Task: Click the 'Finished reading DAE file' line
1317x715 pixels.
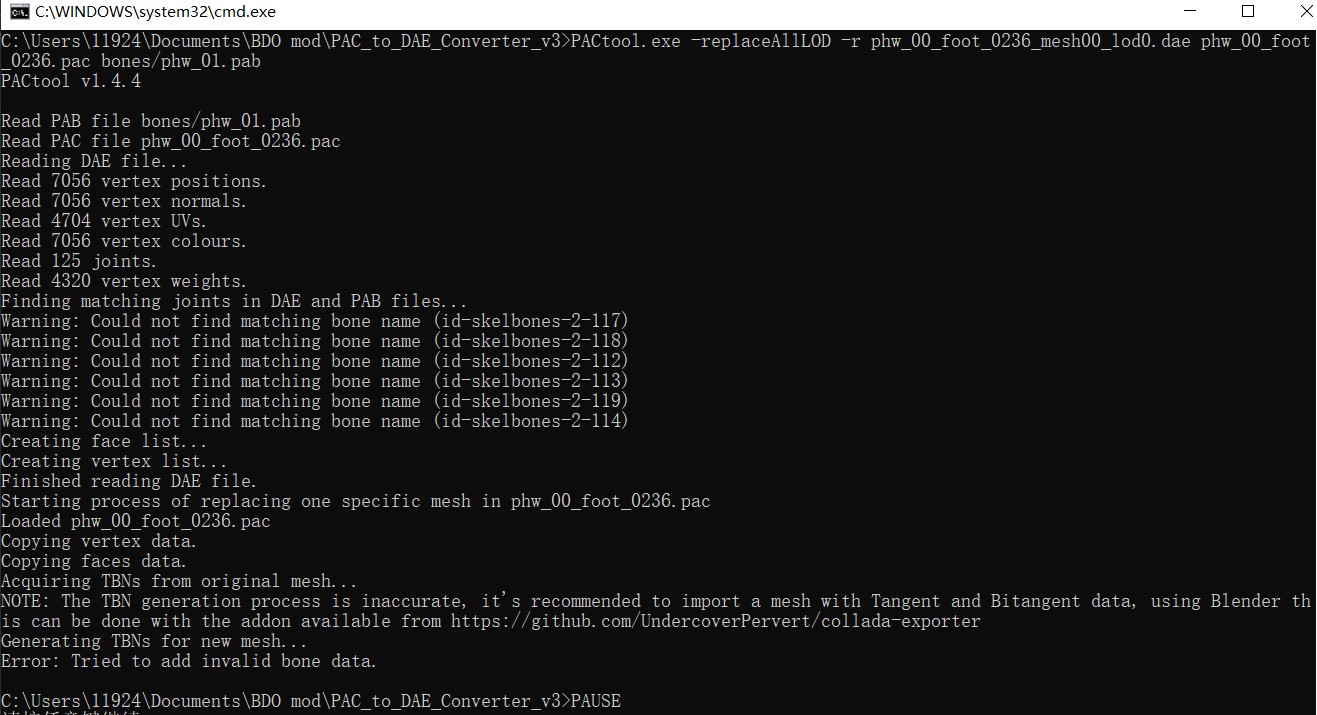Action: click(129, 481)
